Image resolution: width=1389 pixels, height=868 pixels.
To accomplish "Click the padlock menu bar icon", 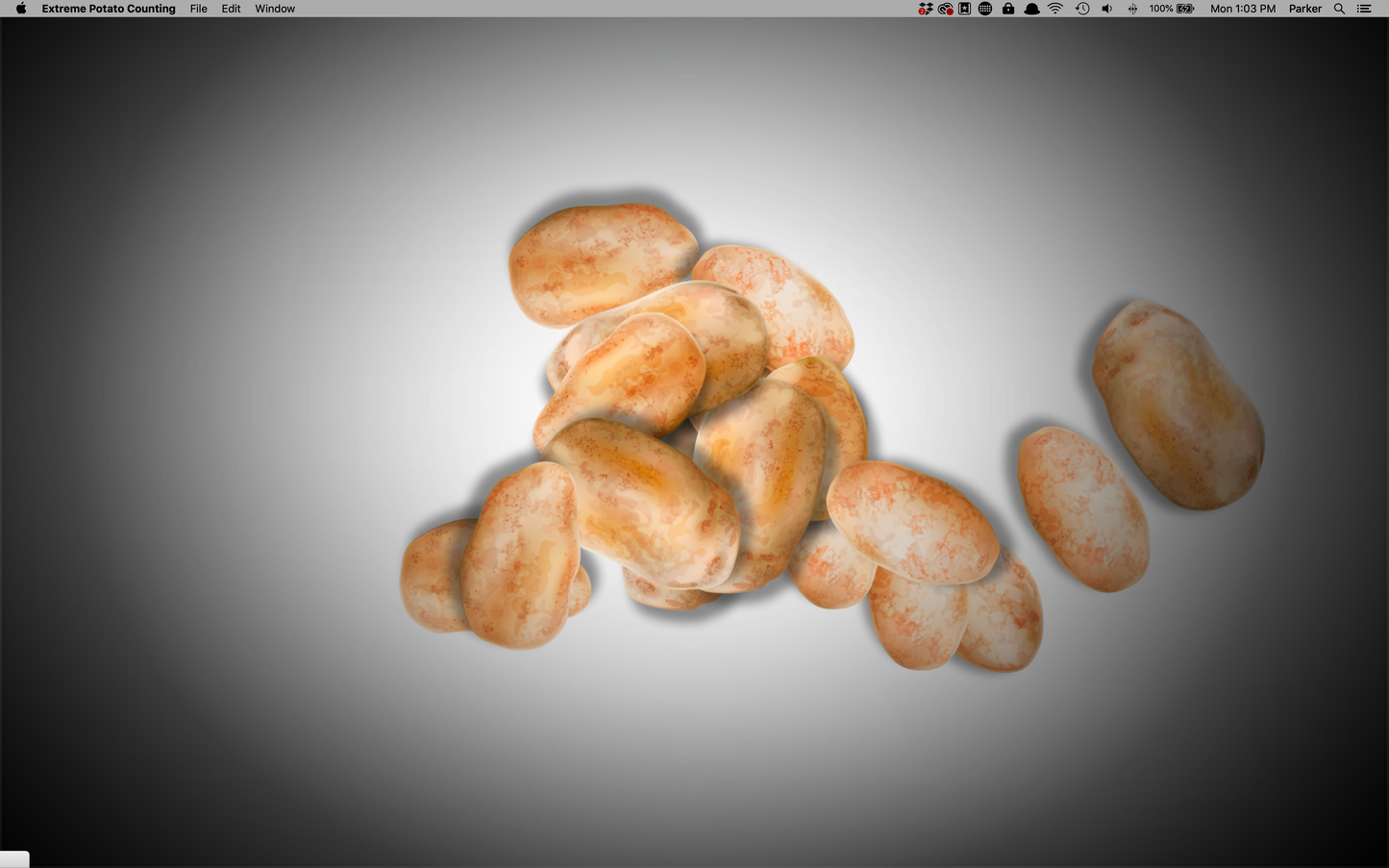I will click(1008, 9).
